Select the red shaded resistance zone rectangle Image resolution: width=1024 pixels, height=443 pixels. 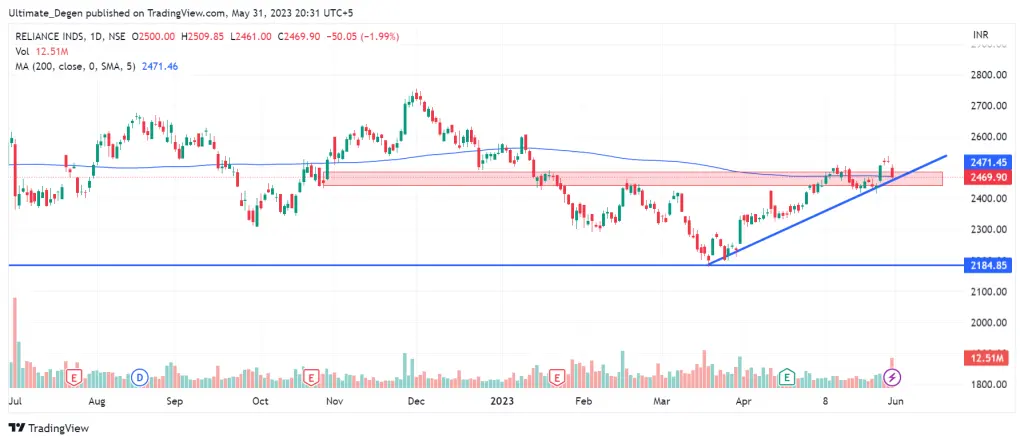point(633,179)
